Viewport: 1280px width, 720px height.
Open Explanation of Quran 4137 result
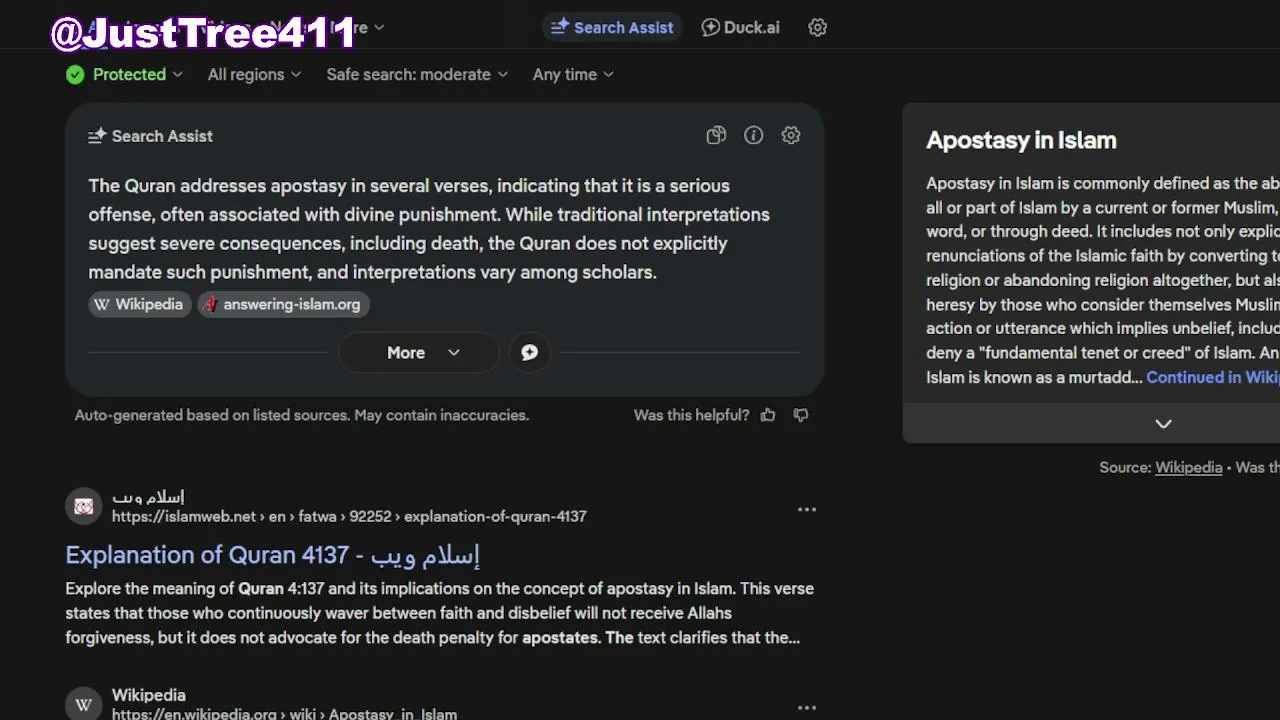point(273,555)
